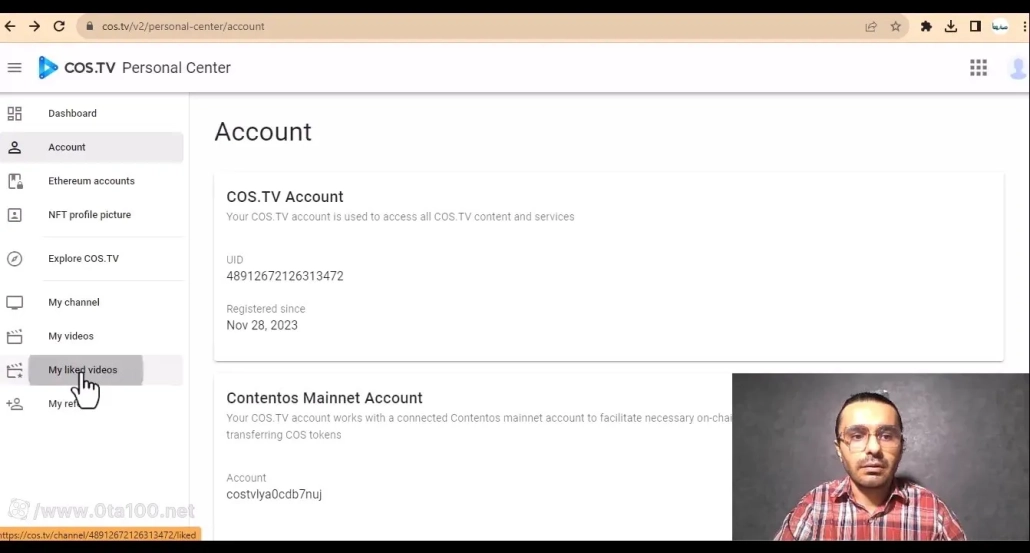Click the Dashboard grid icon
The image size is (1030, 553).
15,114
